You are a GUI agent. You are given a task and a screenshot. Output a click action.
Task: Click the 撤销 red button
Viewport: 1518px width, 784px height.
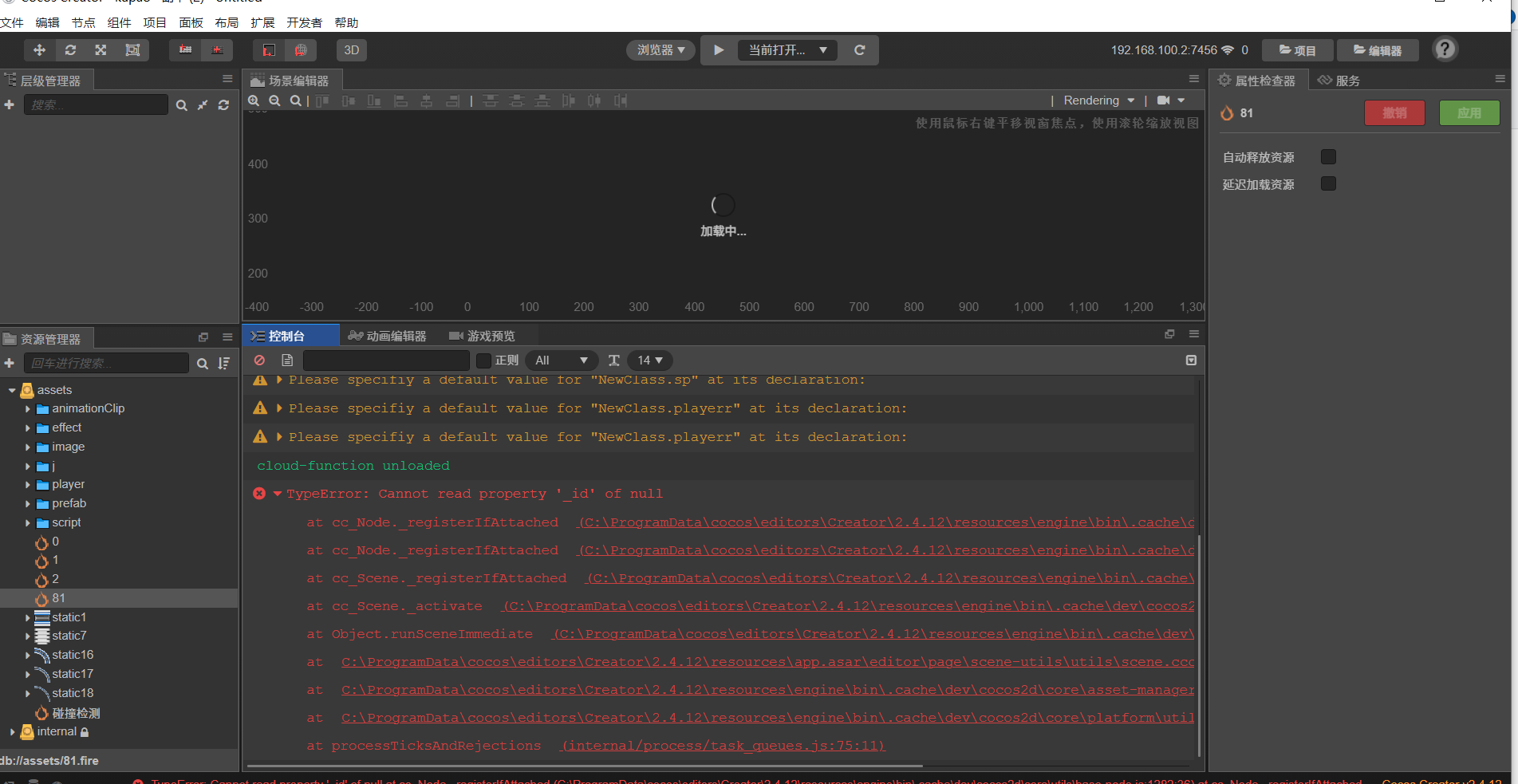[1394, 113]
